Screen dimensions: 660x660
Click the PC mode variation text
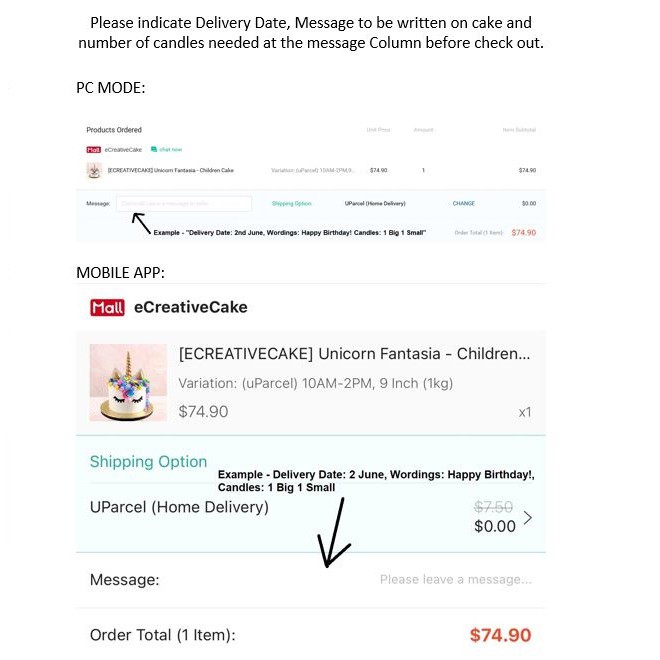pos(313,170)
